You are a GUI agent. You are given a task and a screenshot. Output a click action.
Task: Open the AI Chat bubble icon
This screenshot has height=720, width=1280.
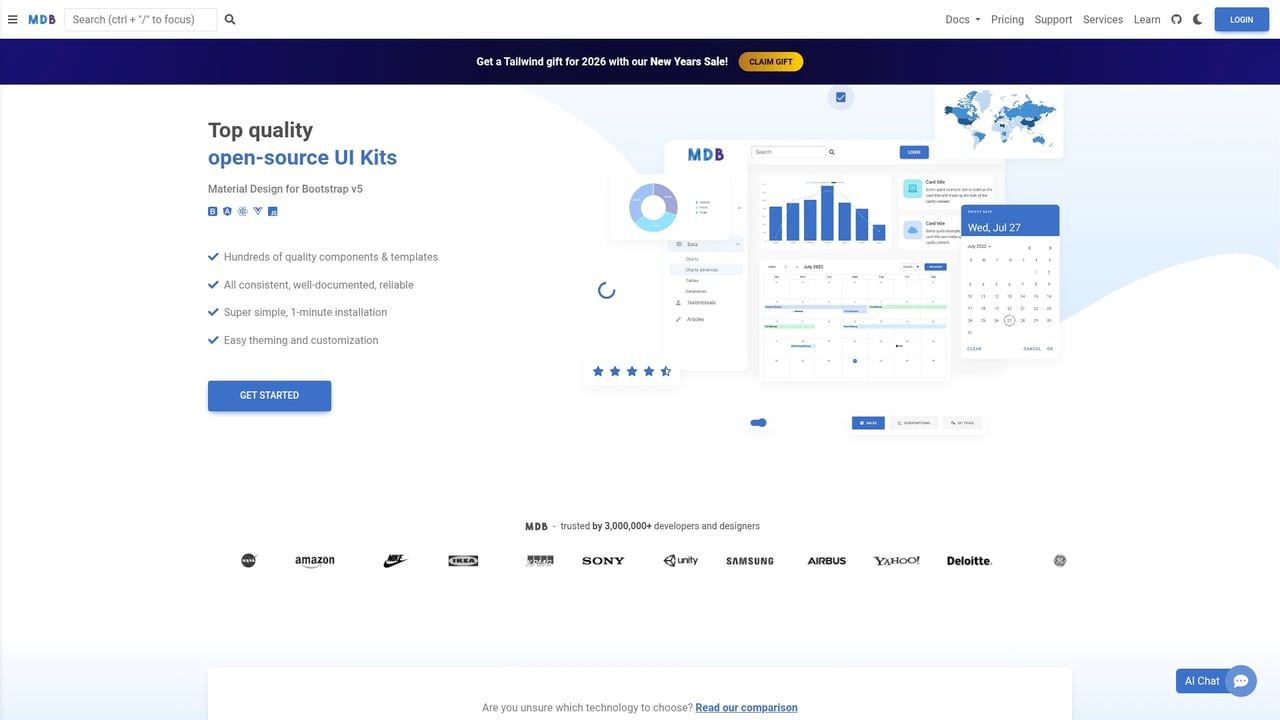click(x=1241, y=681)
